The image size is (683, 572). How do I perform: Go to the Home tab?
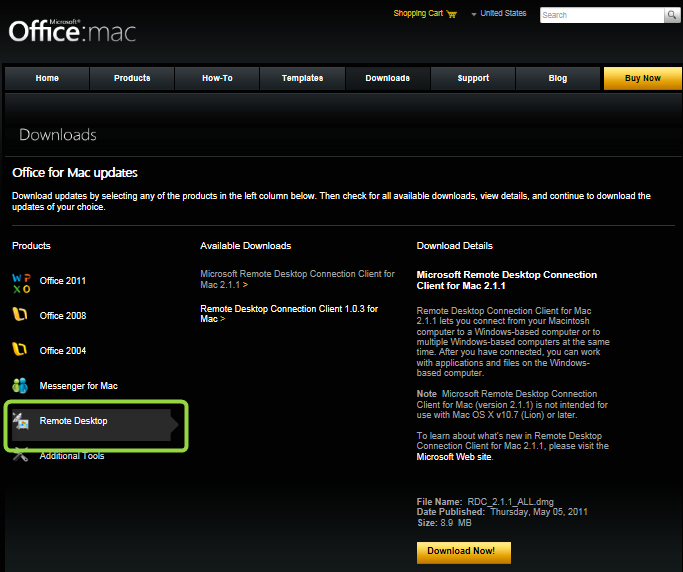(47, 78)
